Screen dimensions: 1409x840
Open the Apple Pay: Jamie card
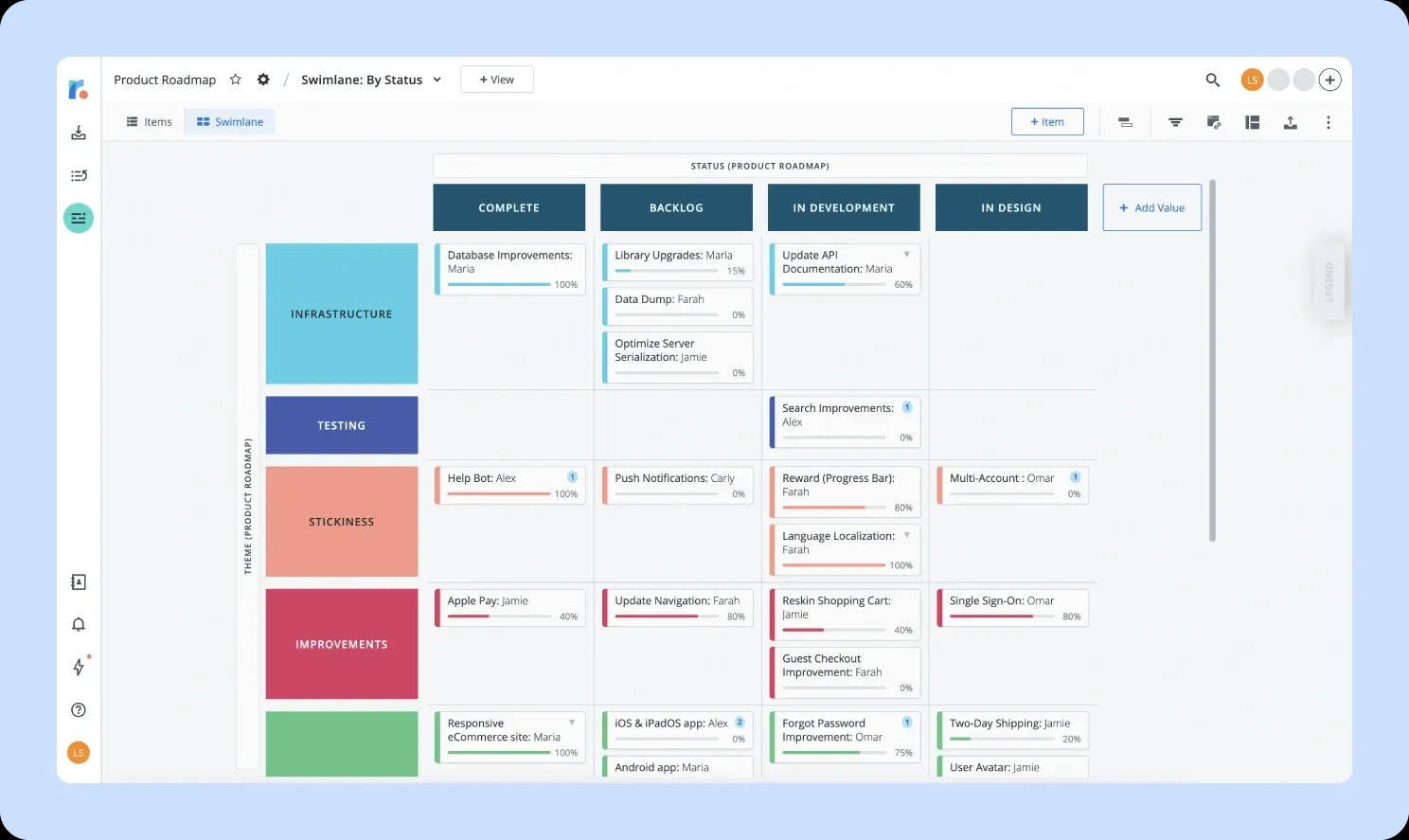[510, 608]
